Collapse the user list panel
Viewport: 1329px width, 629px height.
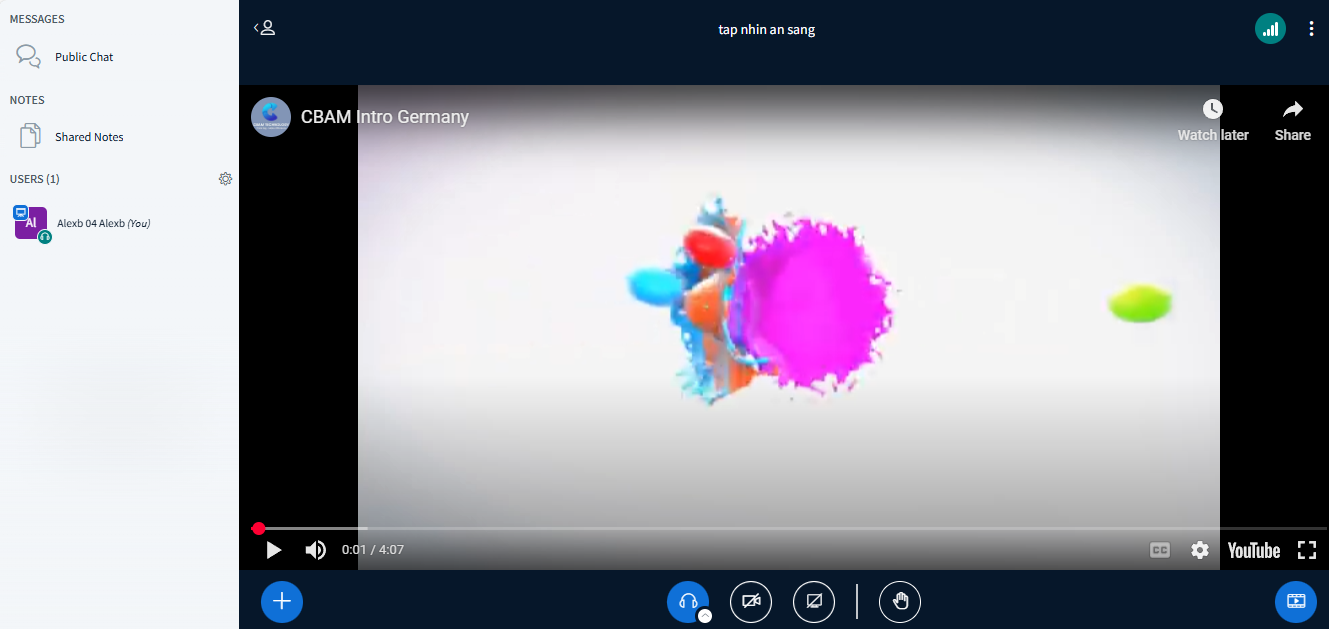tap(264, 28)
